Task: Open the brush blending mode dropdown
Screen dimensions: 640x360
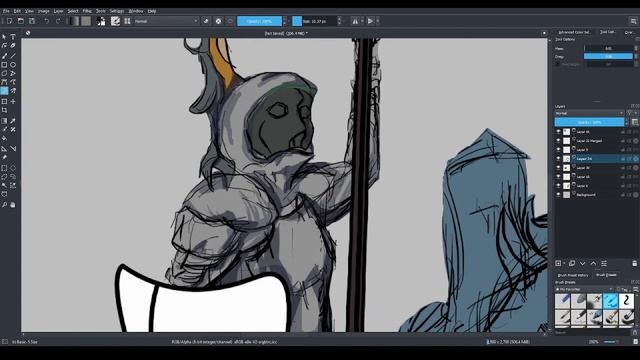Action: [166, 21]
